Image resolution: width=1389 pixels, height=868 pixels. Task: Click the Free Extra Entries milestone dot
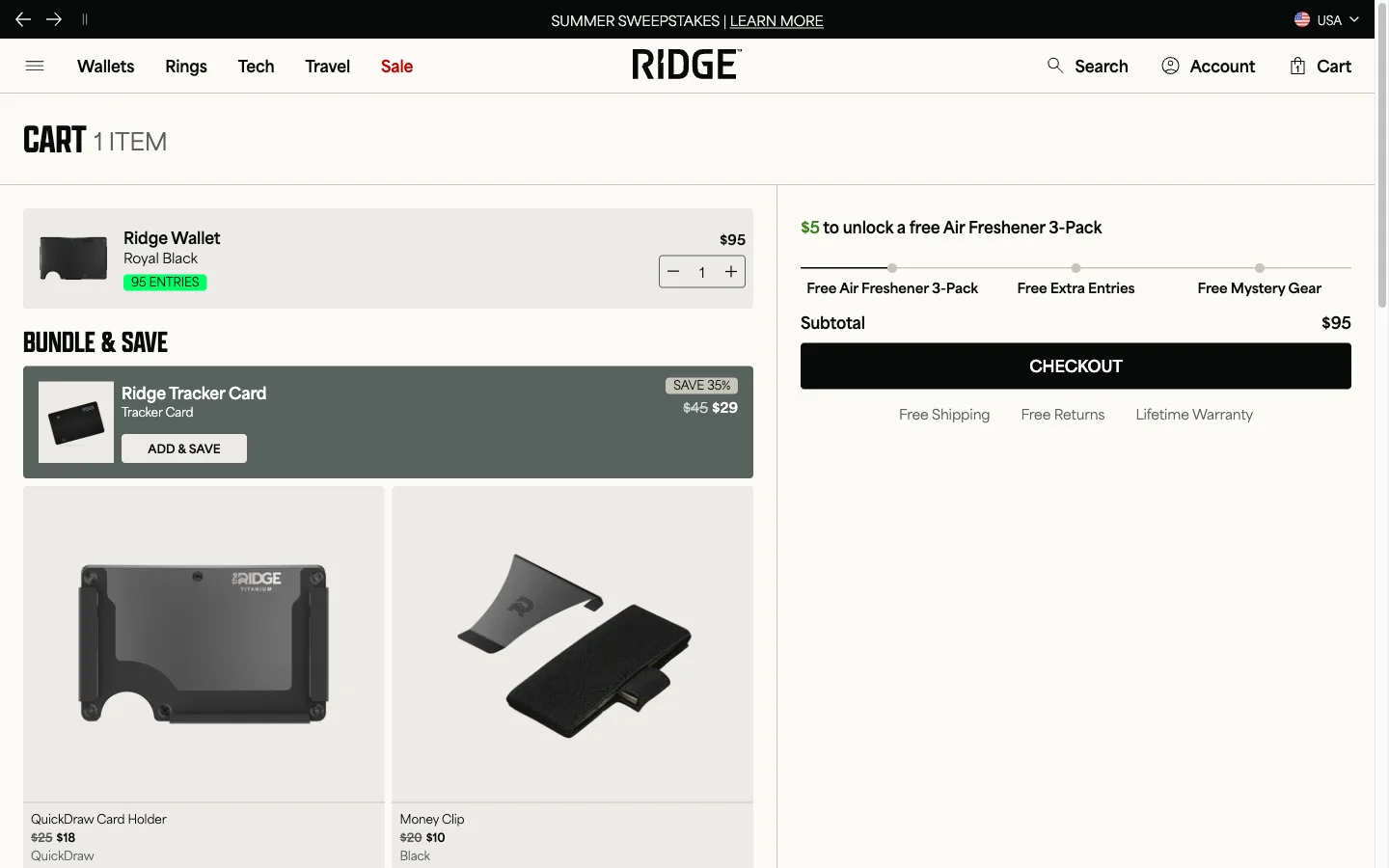(1076, 268)
